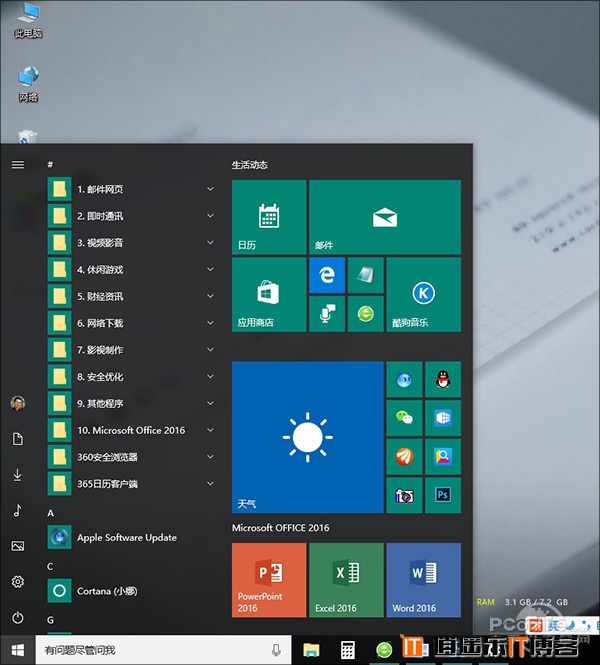Open the Mail (邮件) tile

[x=385, y=217]
